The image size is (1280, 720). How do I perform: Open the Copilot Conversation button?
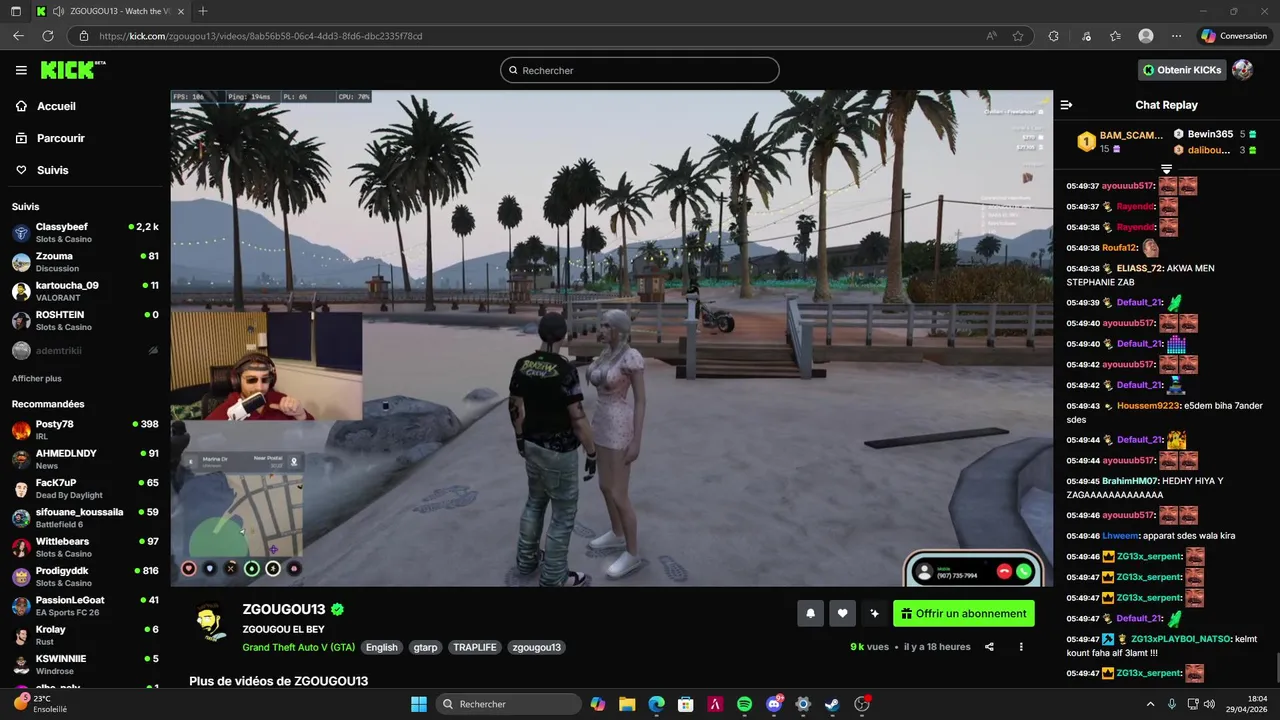pos(1234,36)
